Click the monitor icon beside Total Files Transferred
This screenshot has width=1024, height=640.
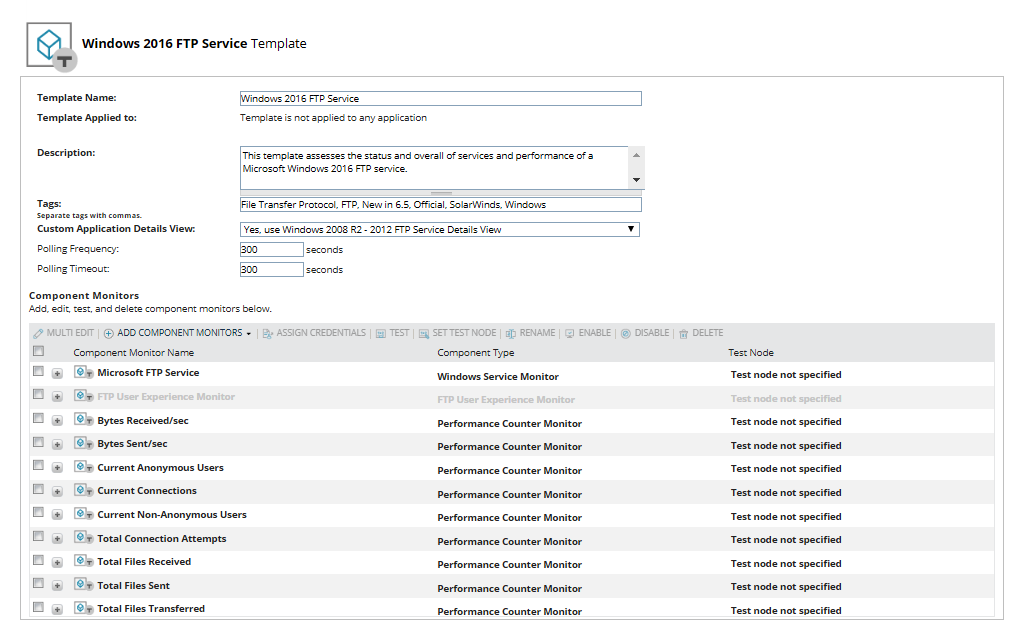click(x=82, y=608)
